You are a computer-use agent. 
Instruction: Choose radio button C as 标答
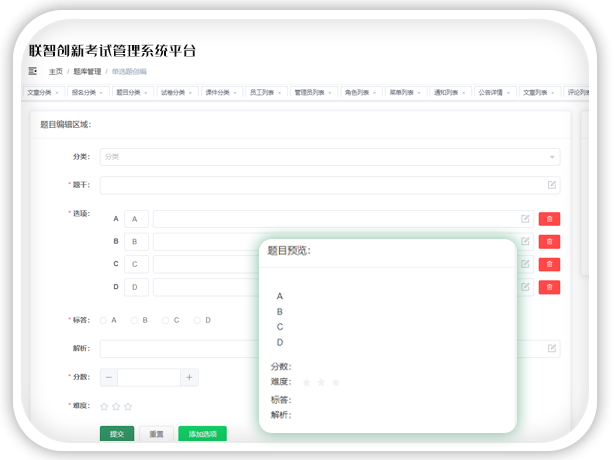(x=166, y=320)
